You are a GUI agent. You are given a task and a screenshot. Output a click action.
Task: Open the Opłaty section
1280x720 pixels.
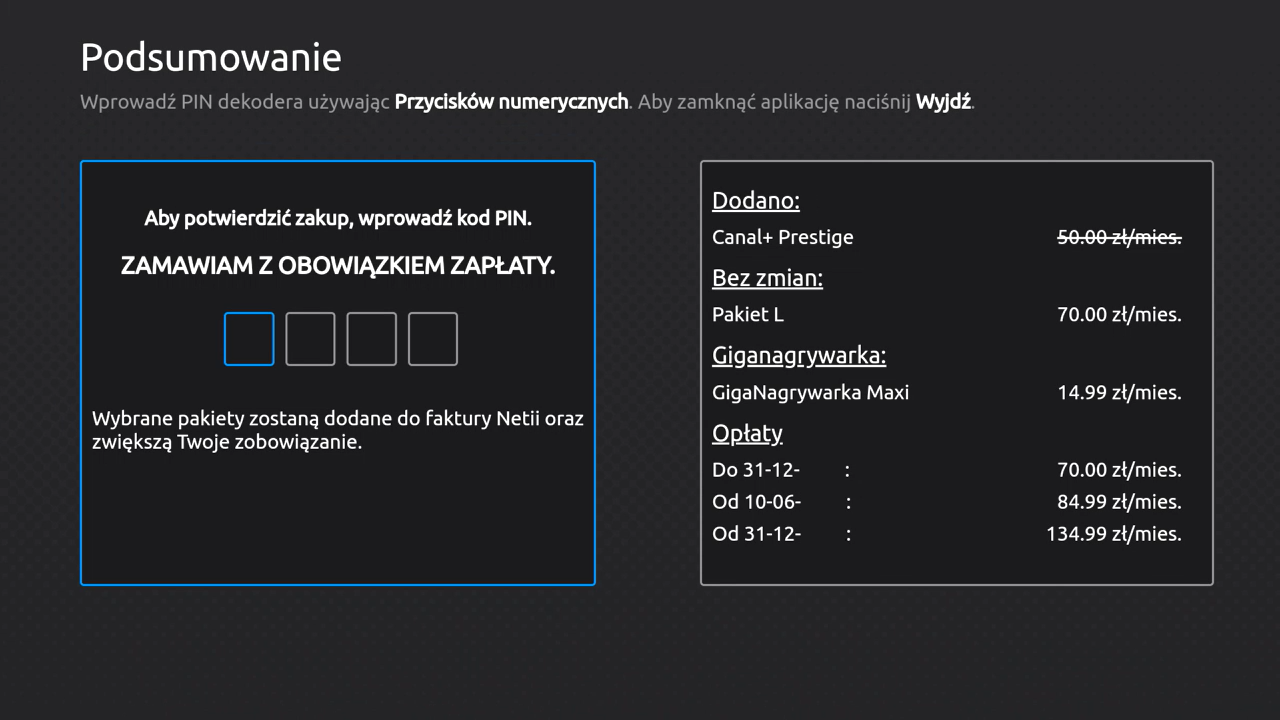pyautogui.click(x=747, y=433)
